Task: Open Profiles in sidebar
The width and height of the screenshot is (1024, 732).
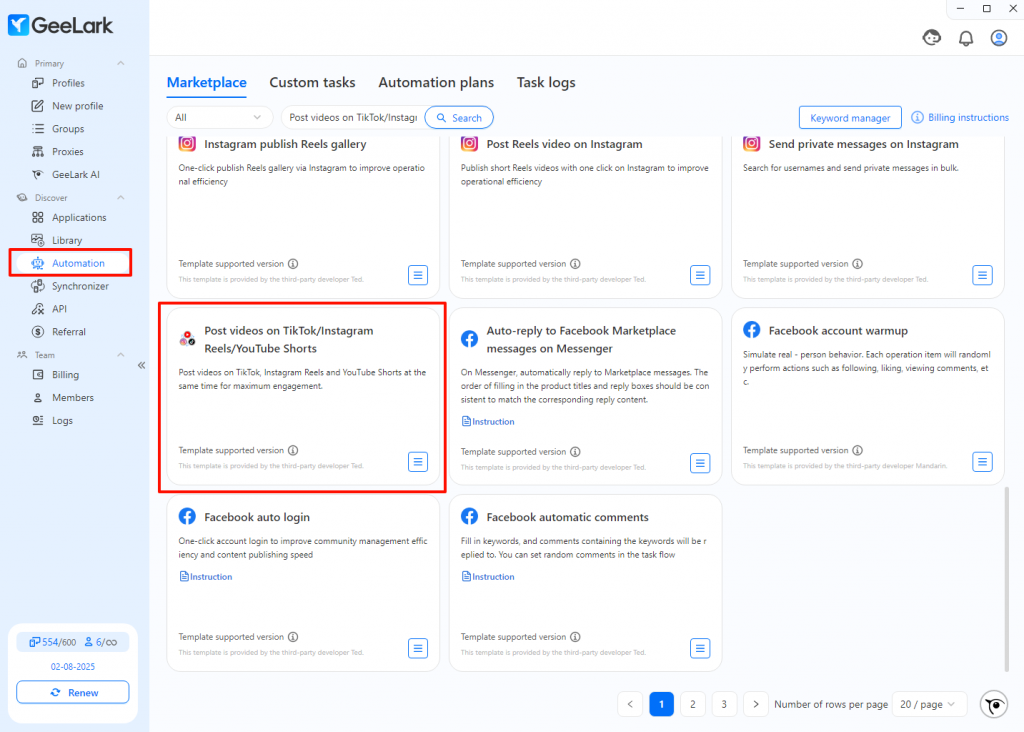Action: [x=68, y=83]
